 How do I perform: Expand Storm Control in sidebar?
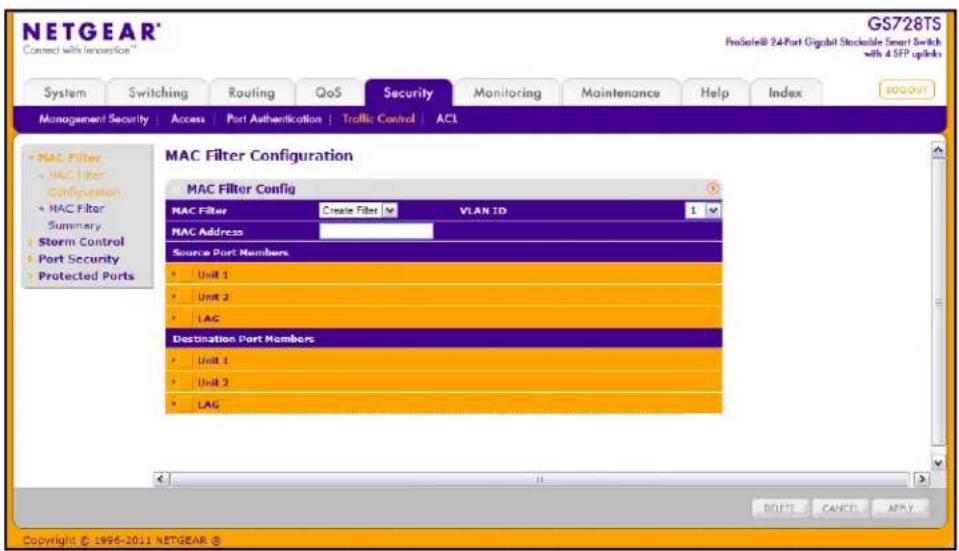tap(81, 242)
